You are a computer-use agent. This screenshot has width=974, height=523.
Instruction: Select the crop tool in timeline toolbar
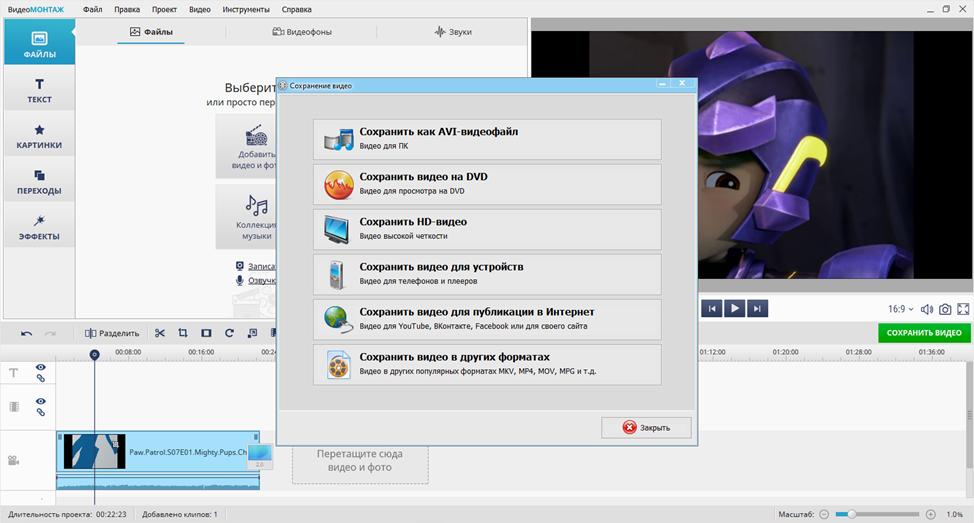point(183,333)
